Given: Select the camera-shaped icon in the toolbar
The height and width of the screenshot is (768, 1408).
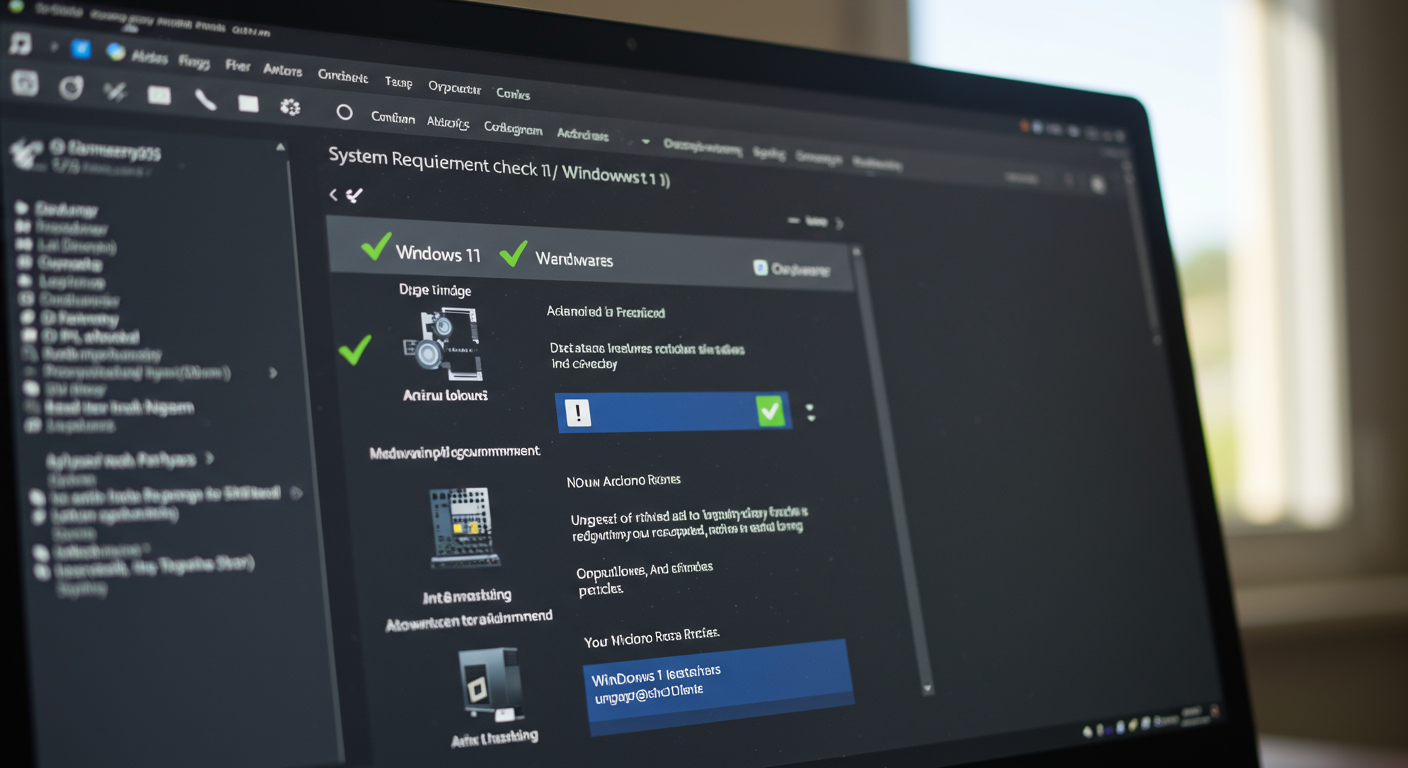Looking at the screenshot, I should click(24, 83).
